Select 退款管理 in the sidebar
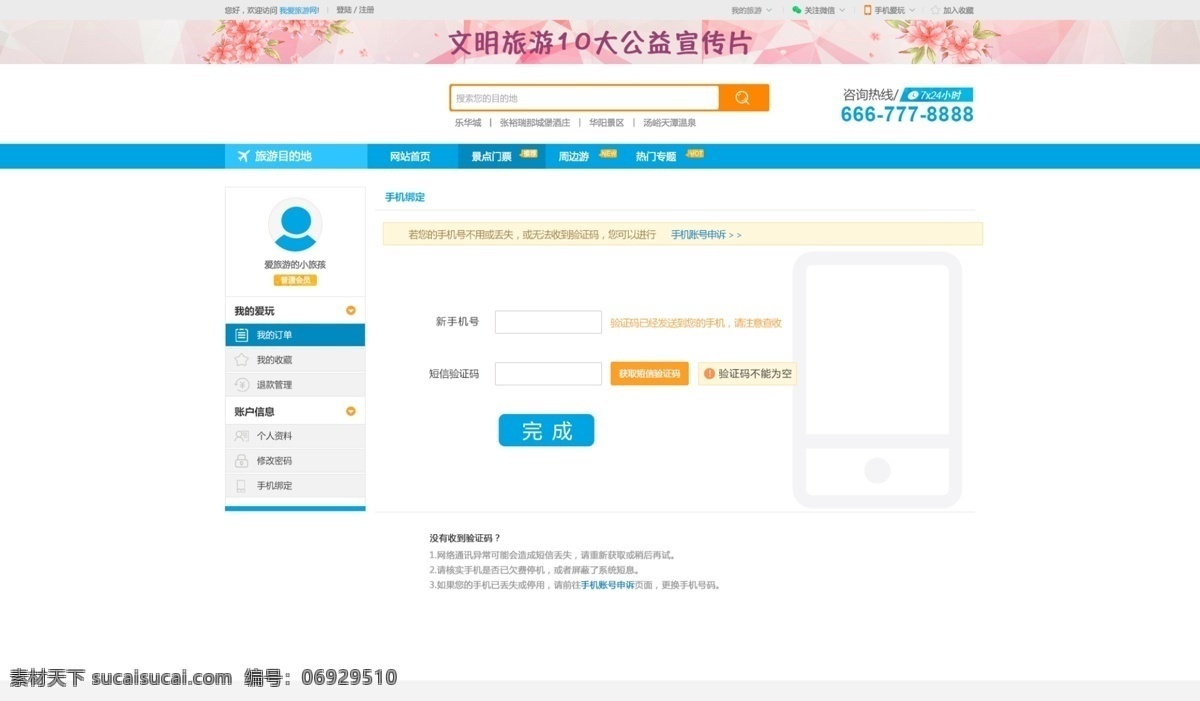The height and width of the screenshot is (701, 1200). [295, 385]
